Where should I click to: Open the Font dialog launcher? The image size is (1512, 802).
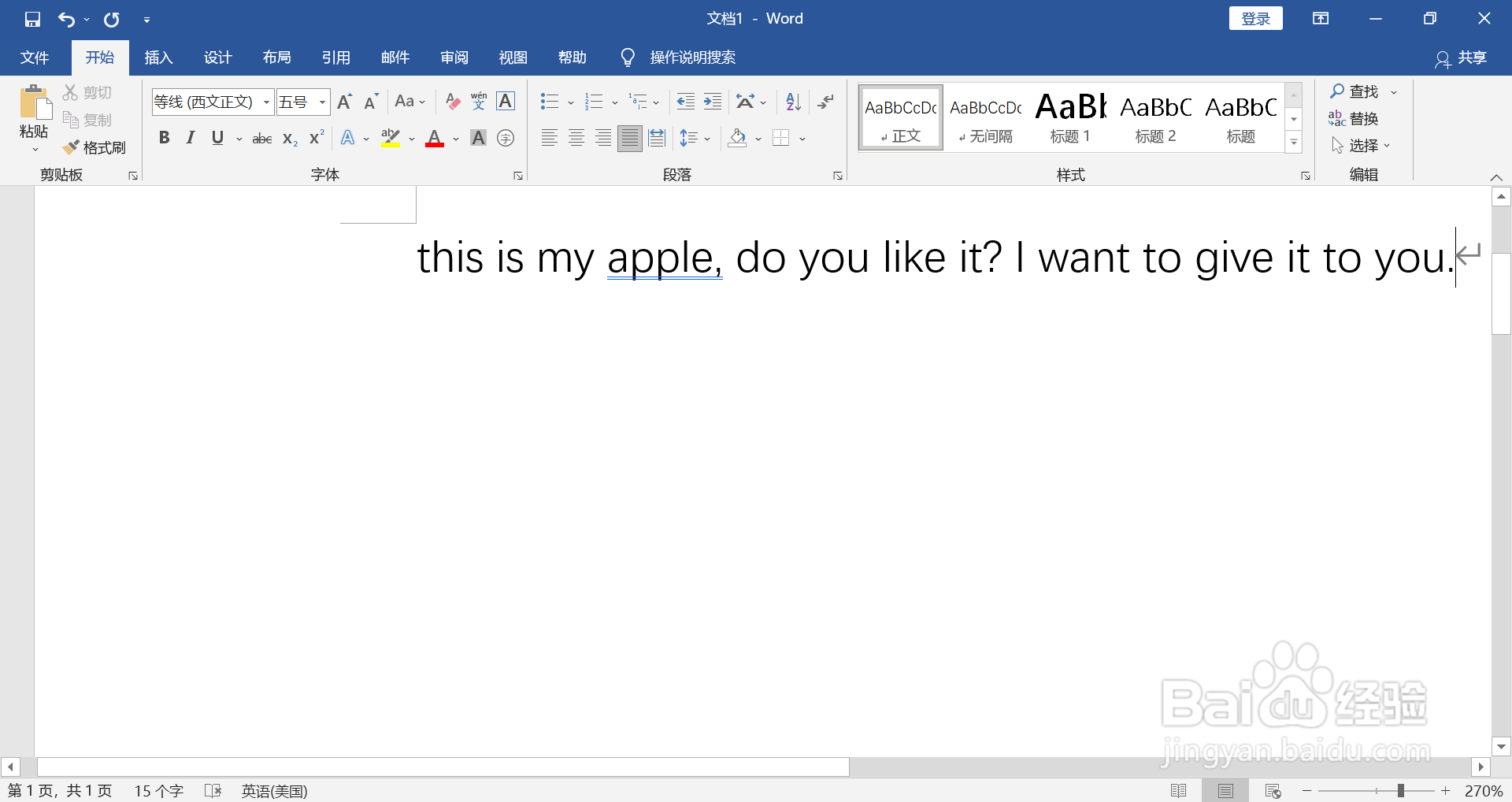point(518,176)
